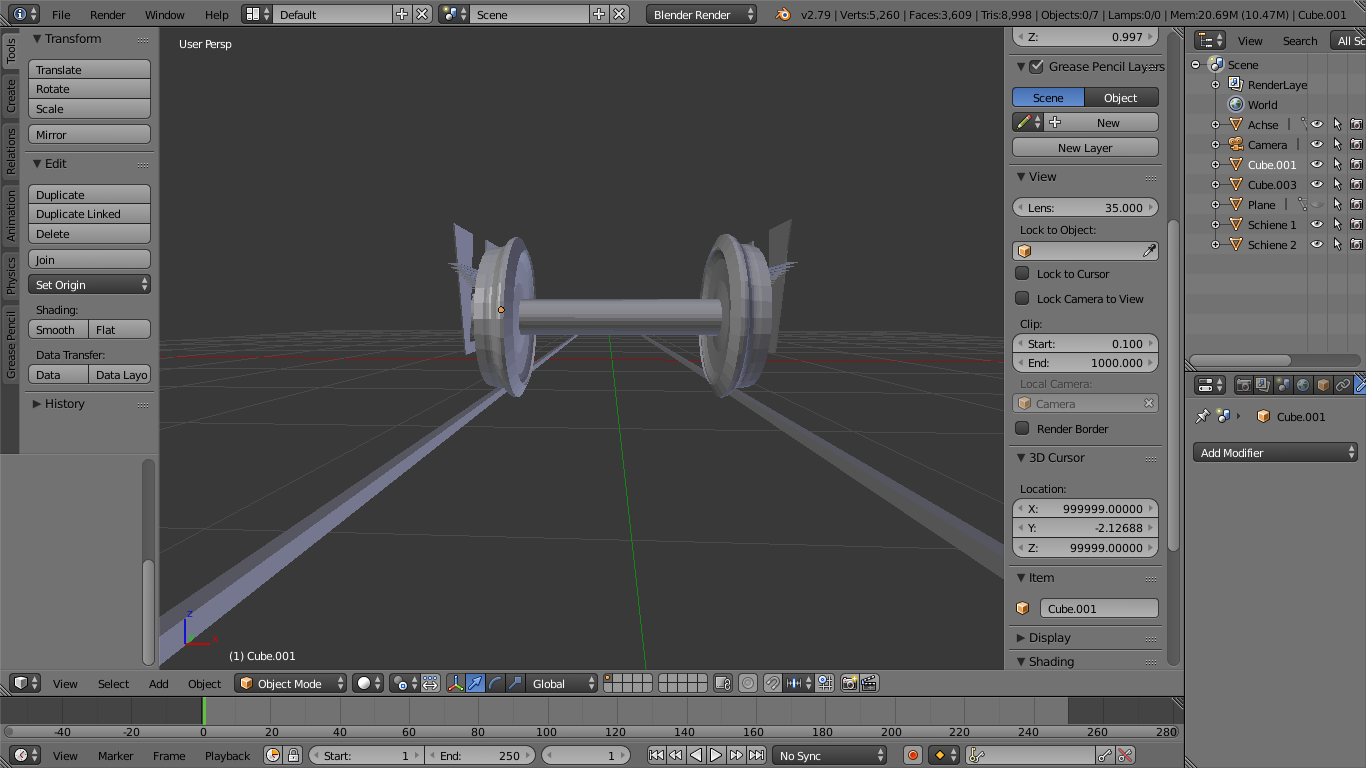Image resolution: width=1366 pixels, height=768 pixels.
Task: Click the snap magnet icon
Action: [772, 684]
